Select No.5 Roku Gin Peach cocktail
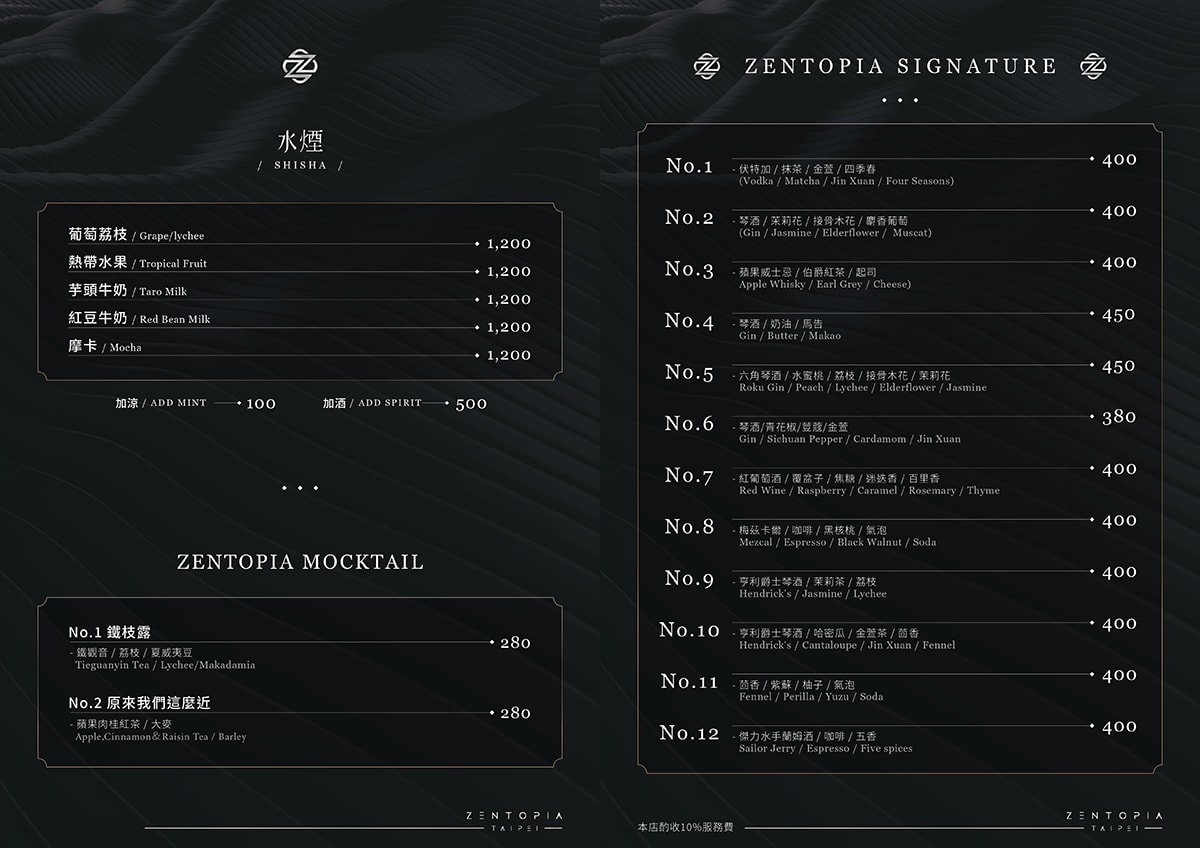The width and height of the screenshot is (1200, 848). coord(901,376)
